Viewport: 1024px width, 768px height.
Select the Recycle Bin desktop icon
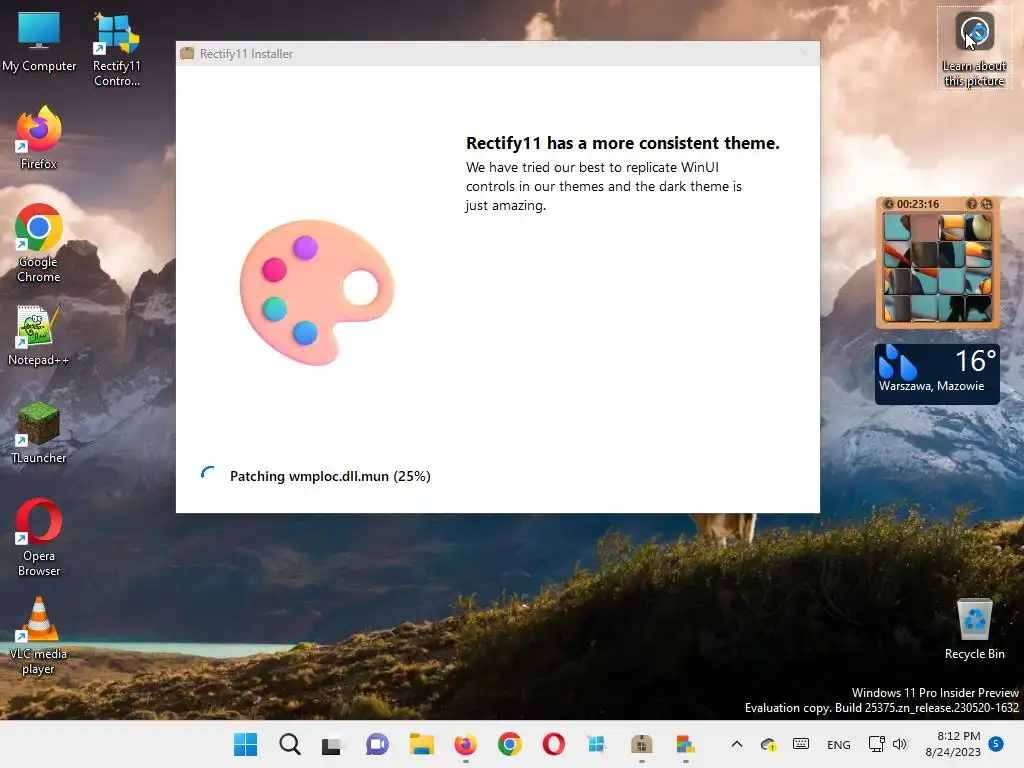[x=974, y=629]
